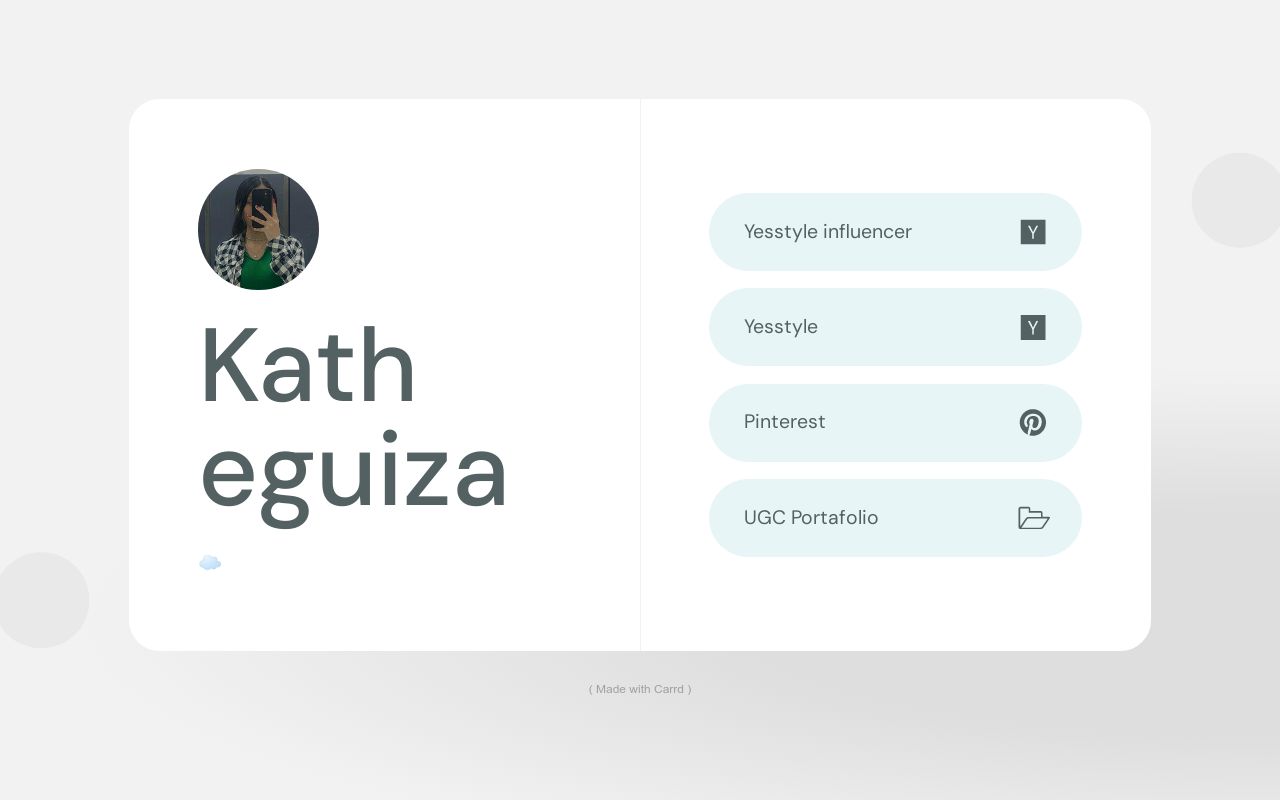
Task: Click the Y icon beside Yesstyle
Action: 1033,327
